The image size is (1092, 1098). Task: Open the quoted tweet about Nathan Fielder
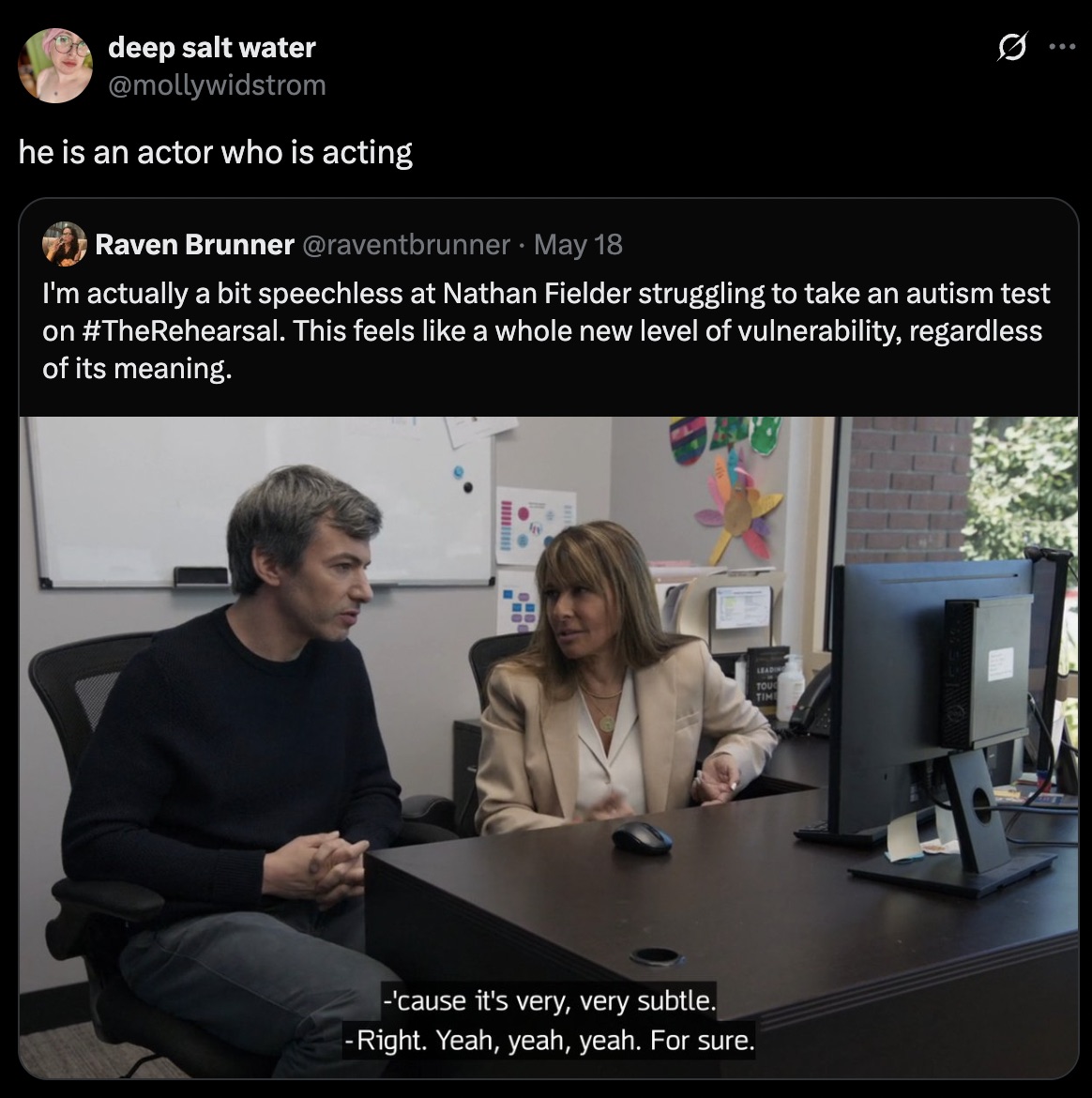(548, 639)
